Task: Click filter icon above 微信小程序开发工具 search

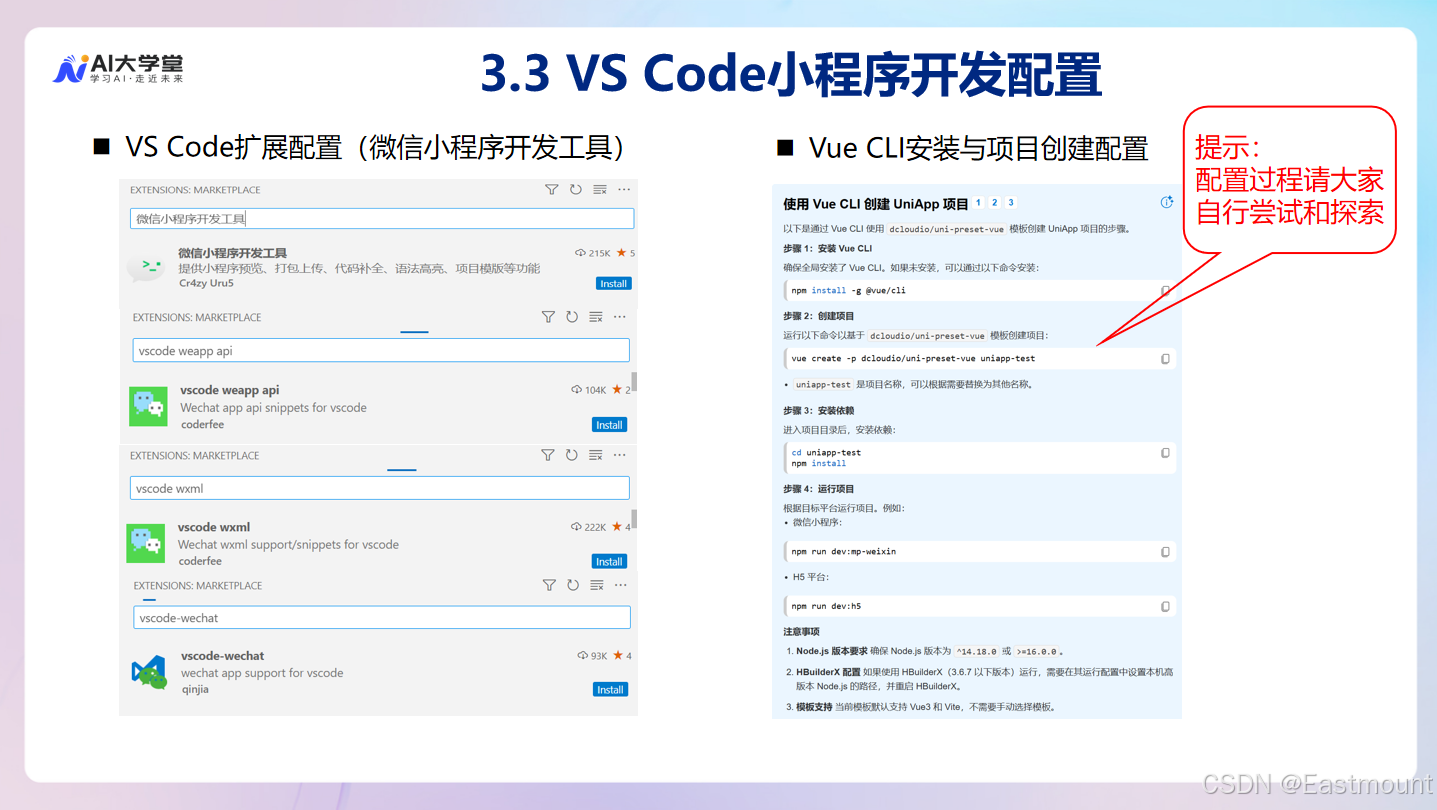Action: (551, 189)
